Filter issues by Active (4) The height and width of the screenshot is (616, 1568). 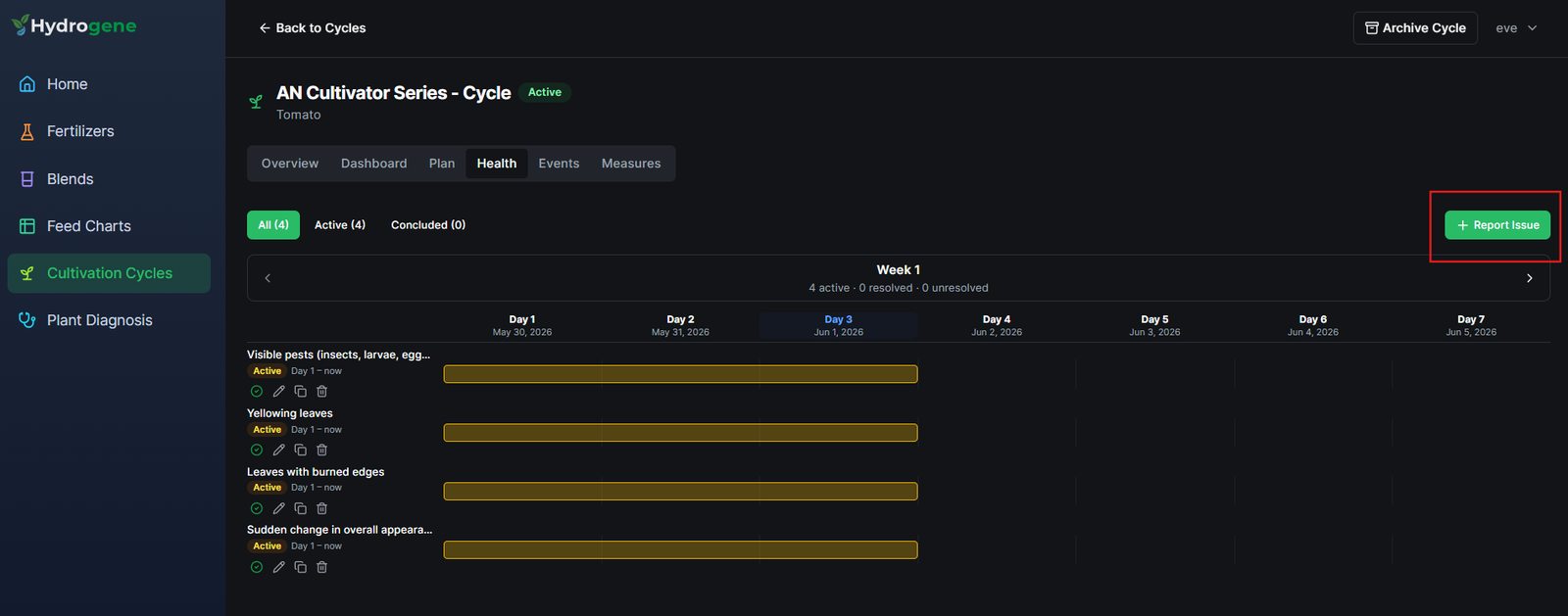coord(340,225)
